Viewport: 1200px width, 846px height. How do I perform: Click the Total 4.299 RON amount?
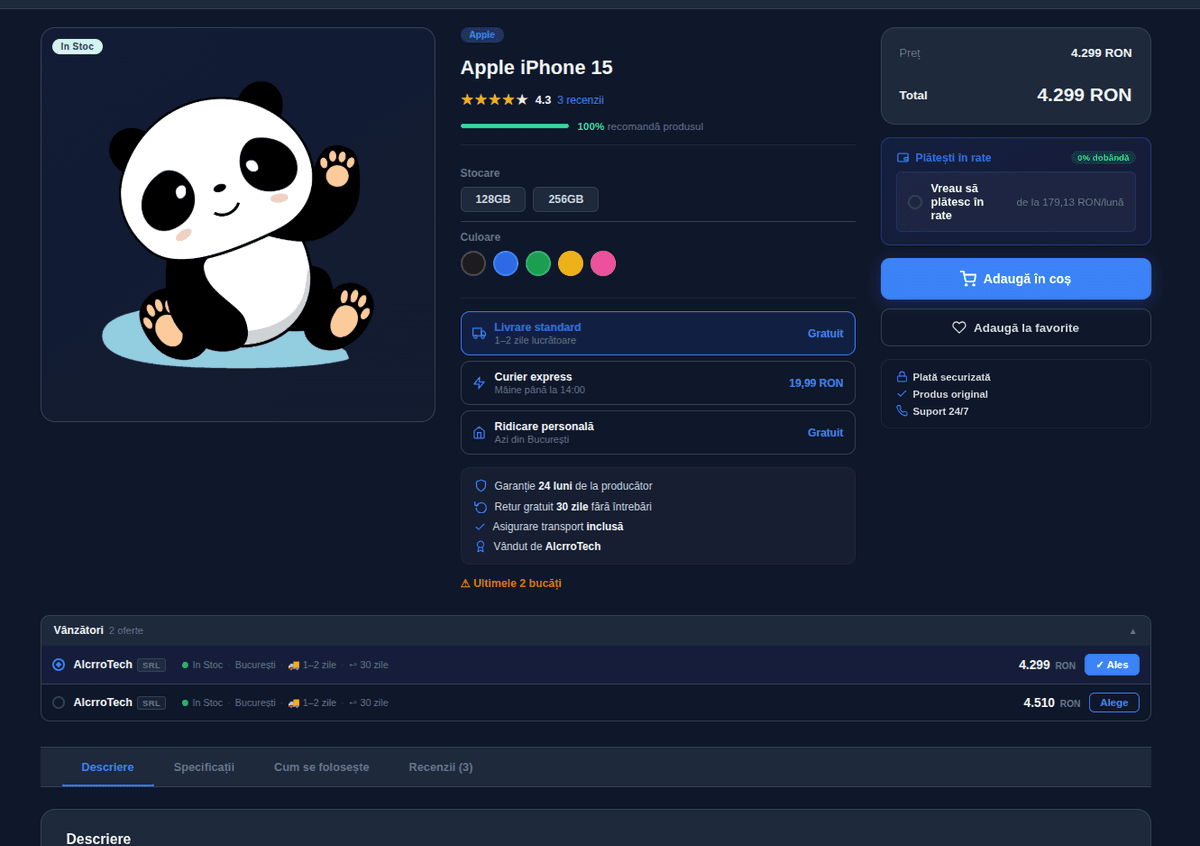[x=1084, y=95]
